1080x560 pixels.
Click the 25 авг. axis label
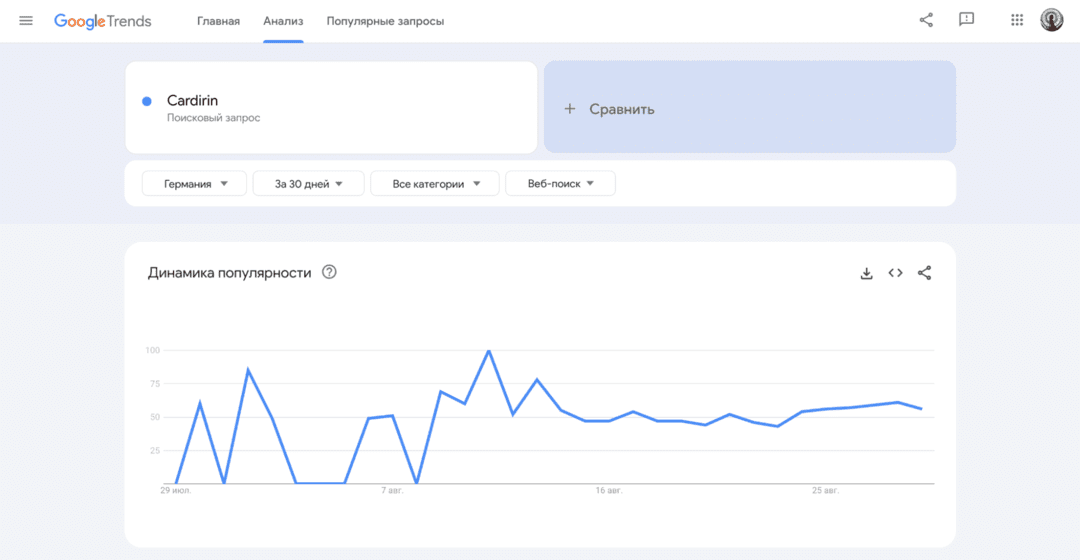[x=825, y=490]
